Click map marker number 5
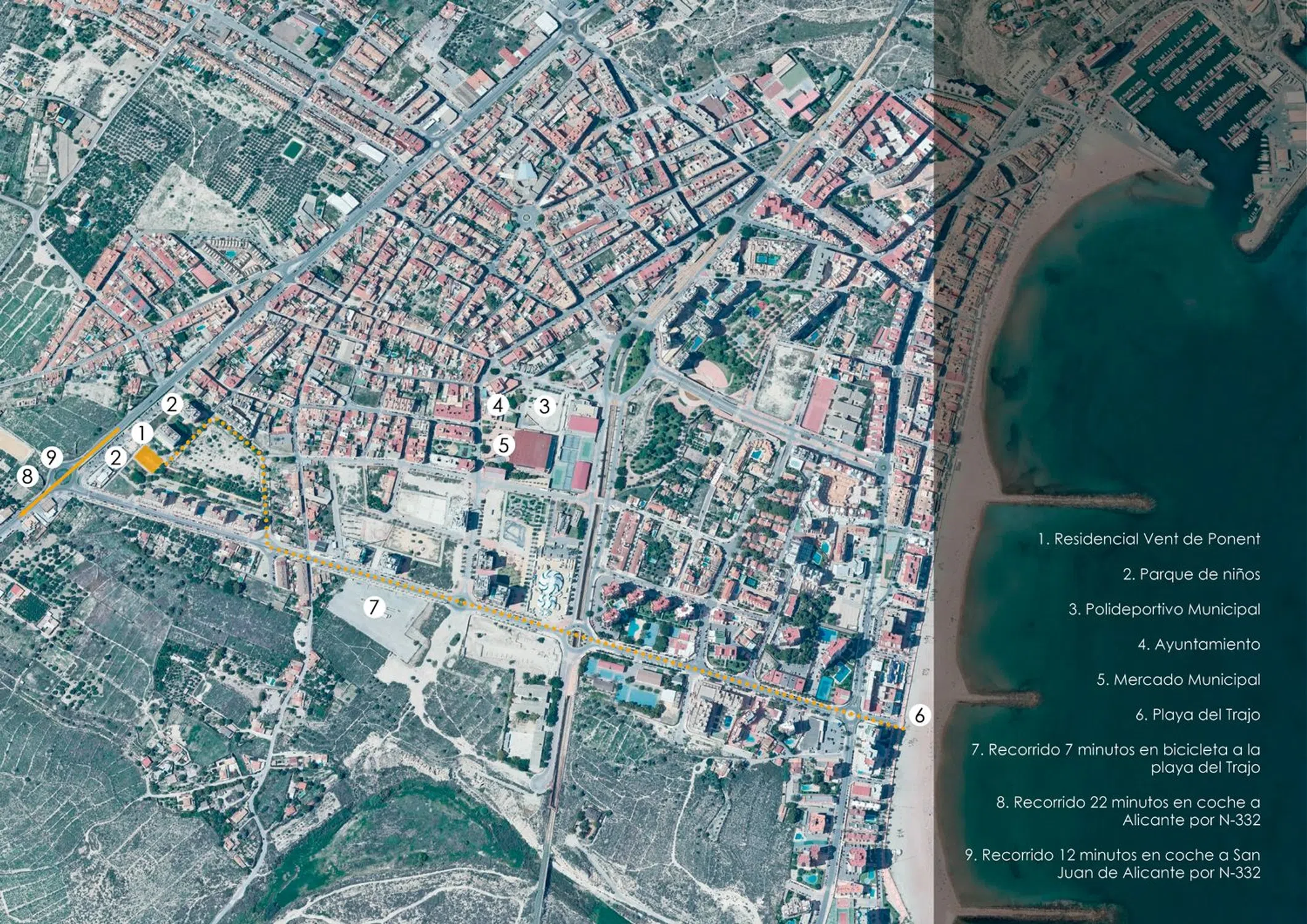Viewport: 1307px width, 924px height. [x=504, y=445]
